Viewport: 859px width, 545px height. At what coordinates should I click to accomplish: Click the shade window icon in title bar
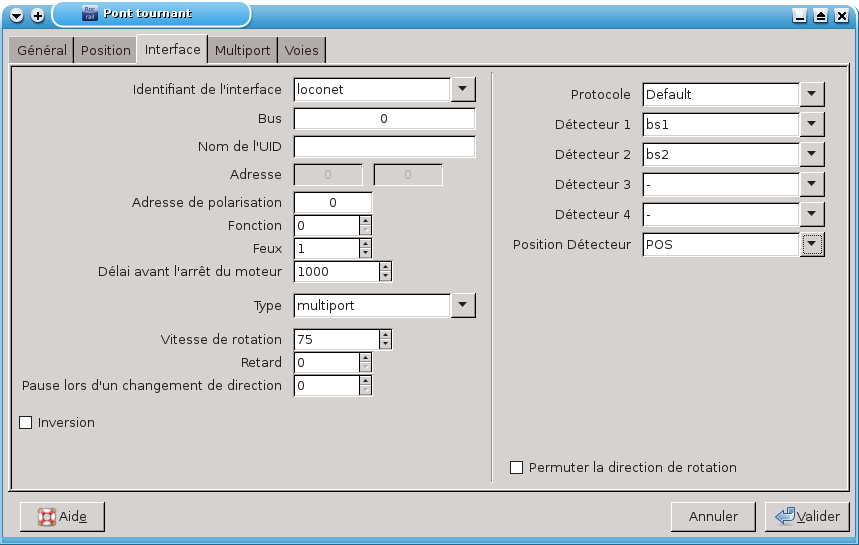click(821, 15)
